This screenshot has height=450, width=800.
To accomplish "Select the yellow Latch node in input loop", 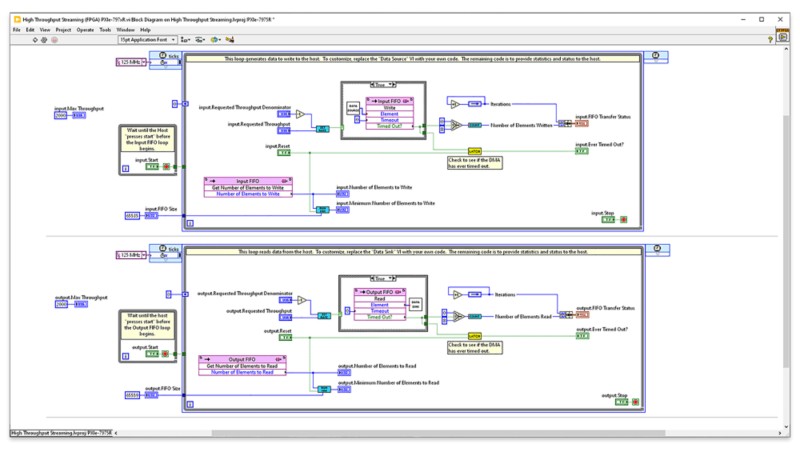I will coord(474,152).
